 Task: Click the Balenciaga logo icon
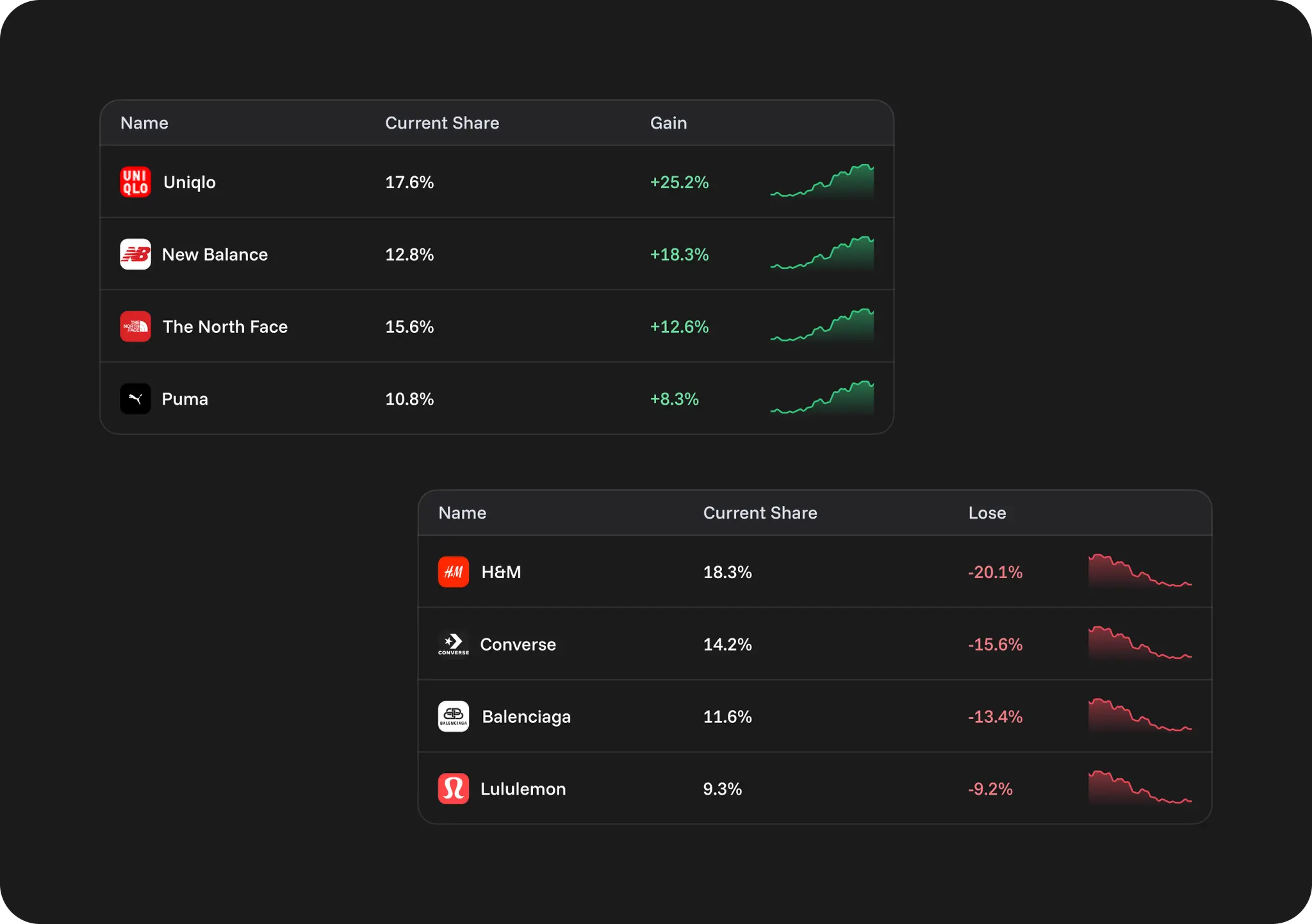pos(453,717)
